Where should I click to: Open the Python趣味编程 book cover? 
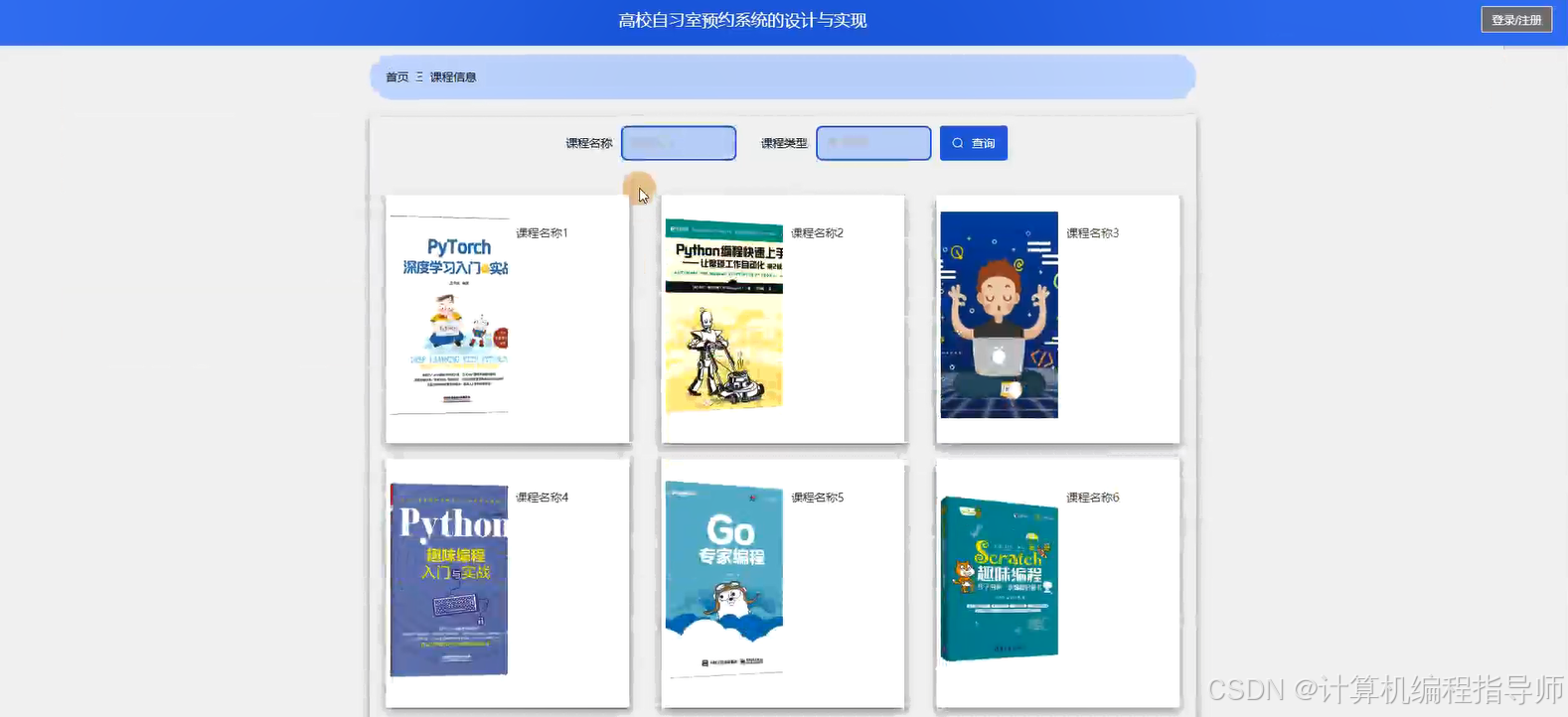(x=449, y=580)
